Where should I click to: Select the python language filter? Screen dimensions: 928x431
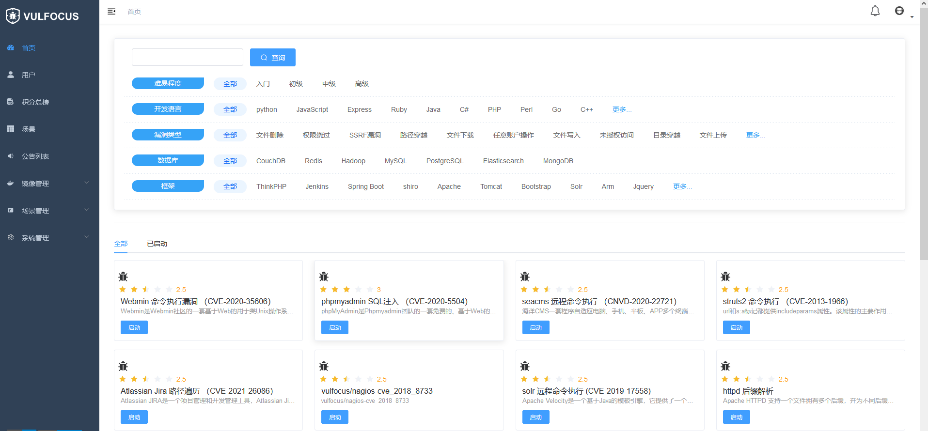266,109
